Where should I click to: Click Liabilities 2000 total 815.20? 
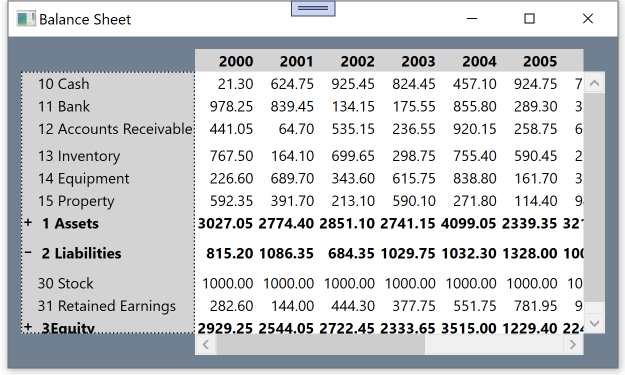(230, 253)
